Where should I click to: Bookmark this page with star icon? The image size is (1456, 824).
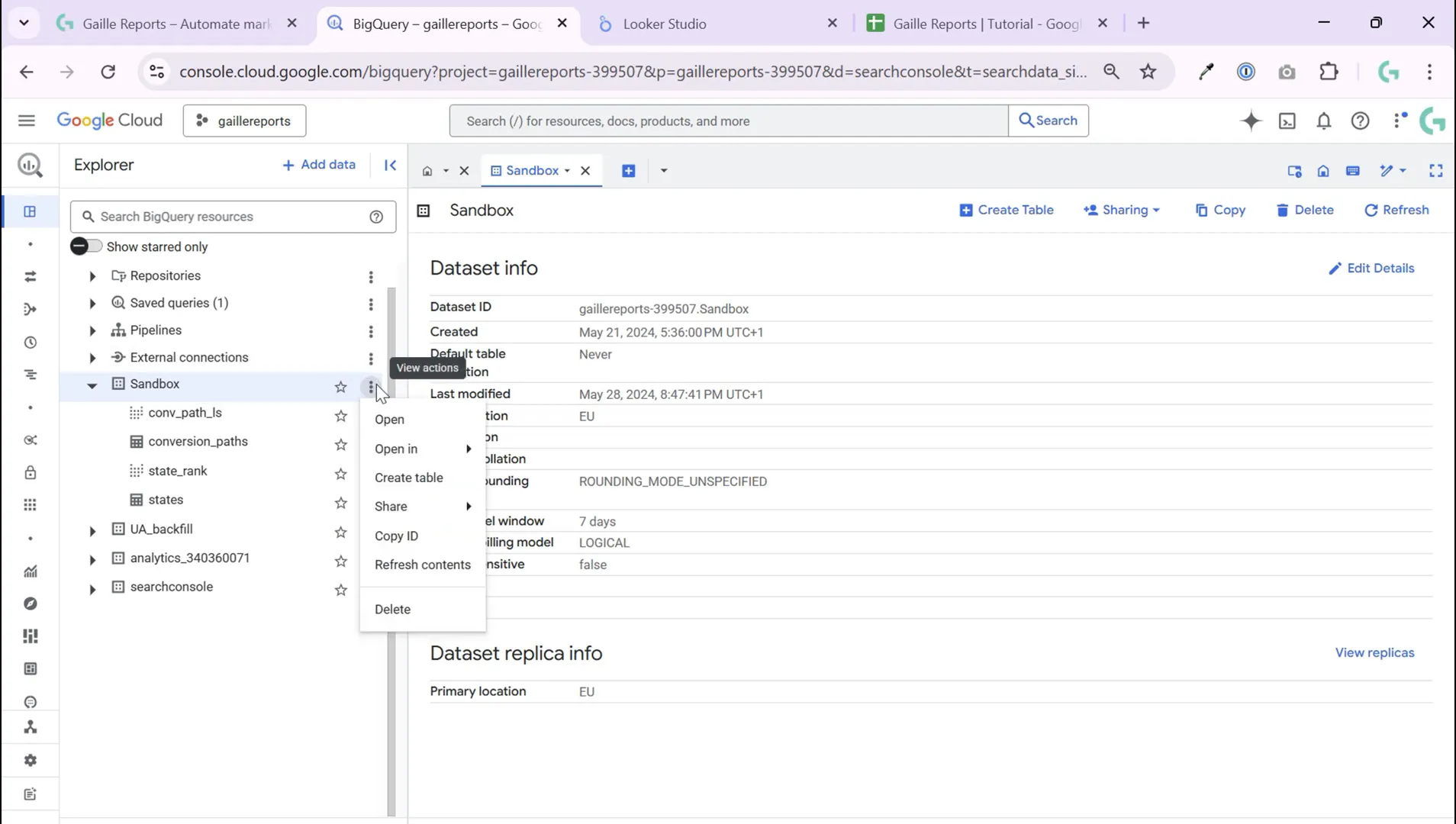pos(1148,72)
